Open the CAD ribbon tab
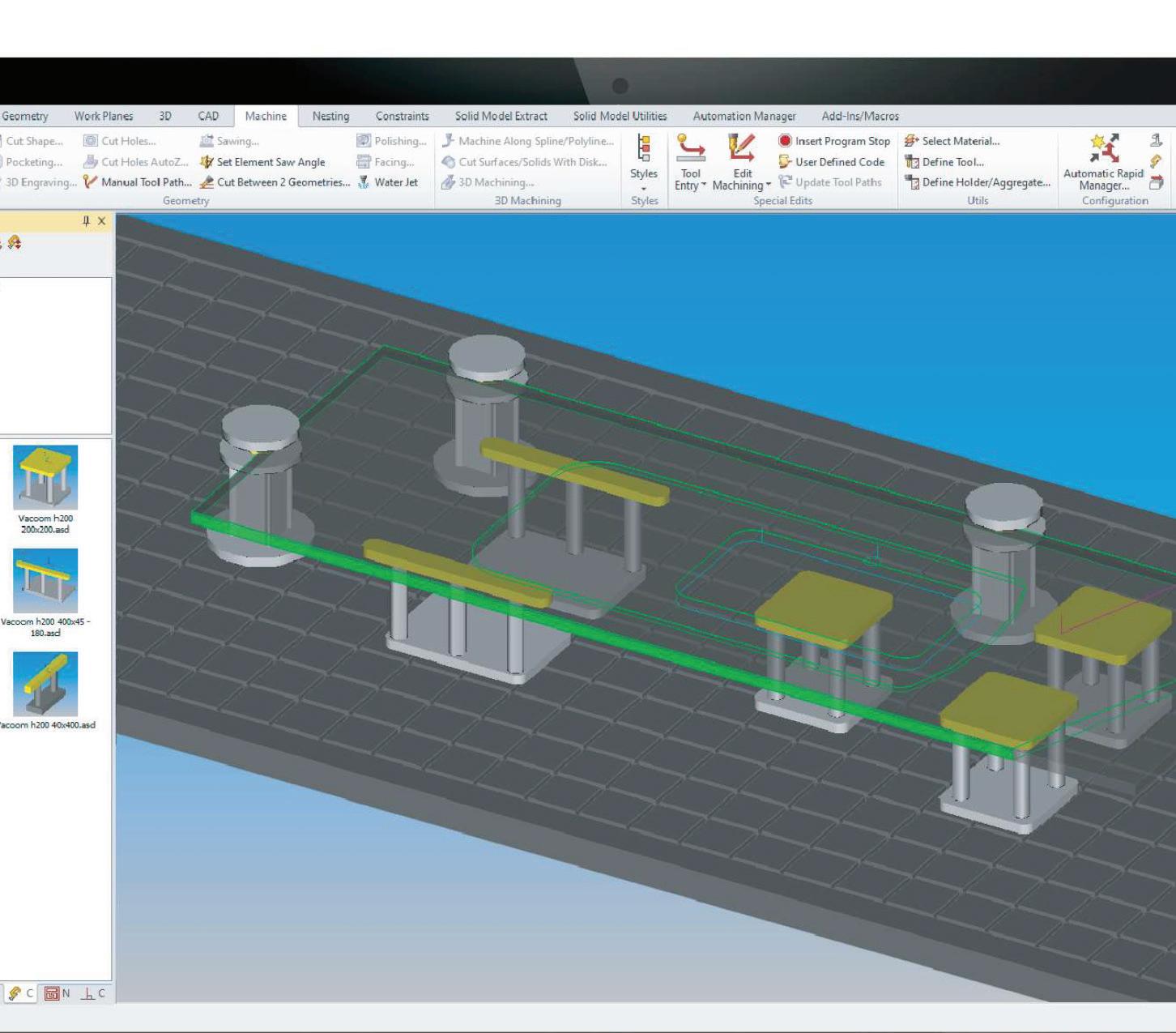 pos(208,117)
